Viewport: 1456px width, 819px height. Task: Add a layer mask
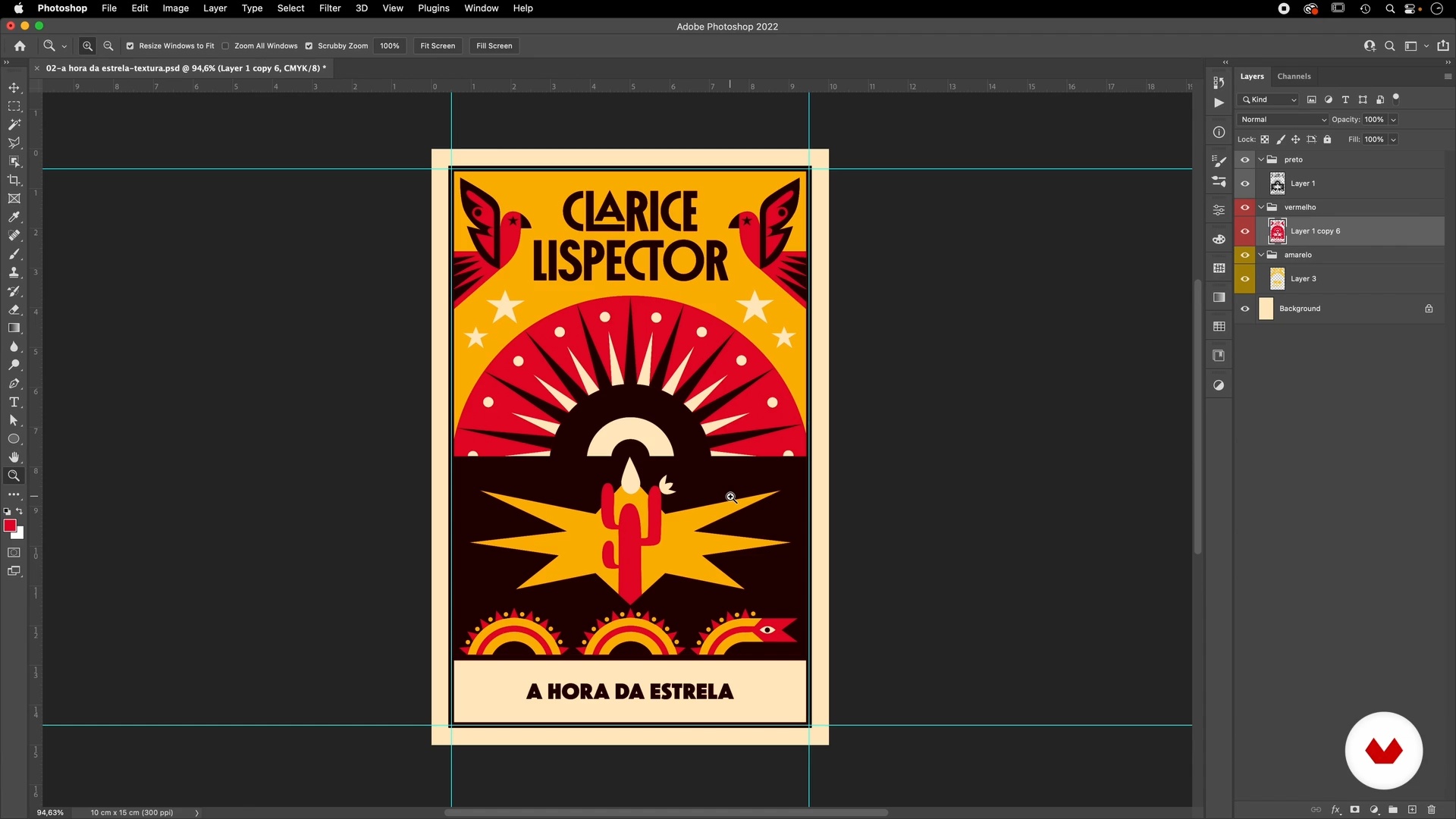(x=1355, y=810)
